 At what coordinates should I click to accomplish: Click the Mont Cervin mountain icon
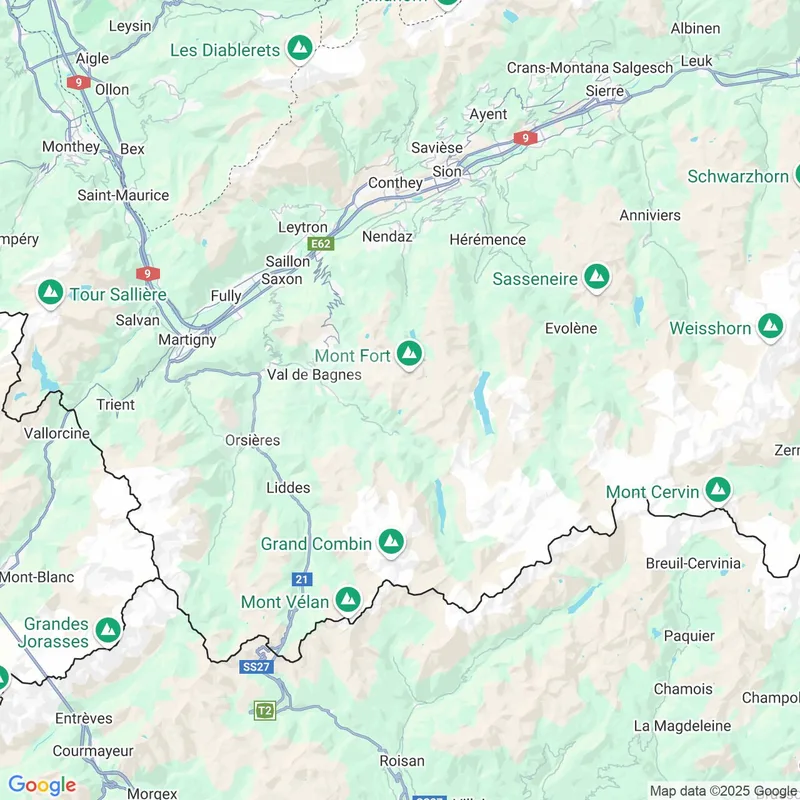(718, 490)
